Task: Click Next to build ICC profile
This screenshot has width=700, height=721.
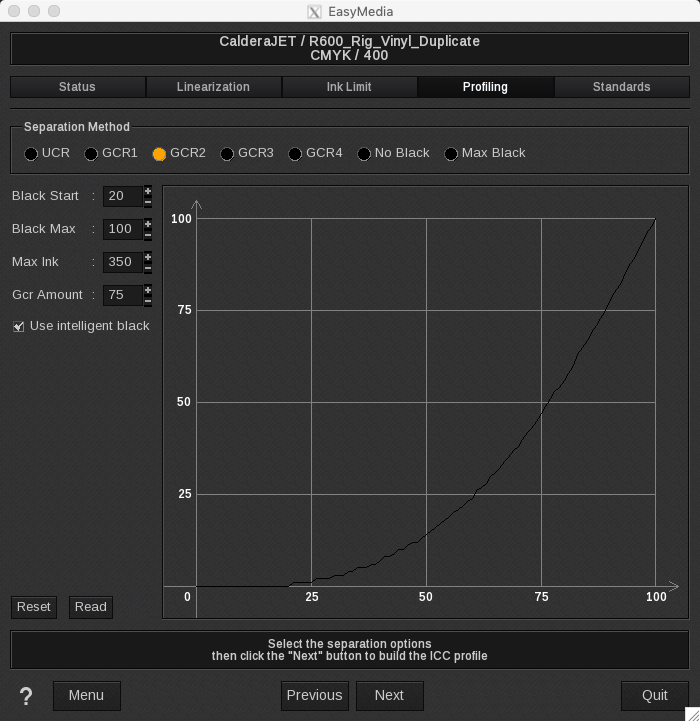Action: click(x=390, y=696)
